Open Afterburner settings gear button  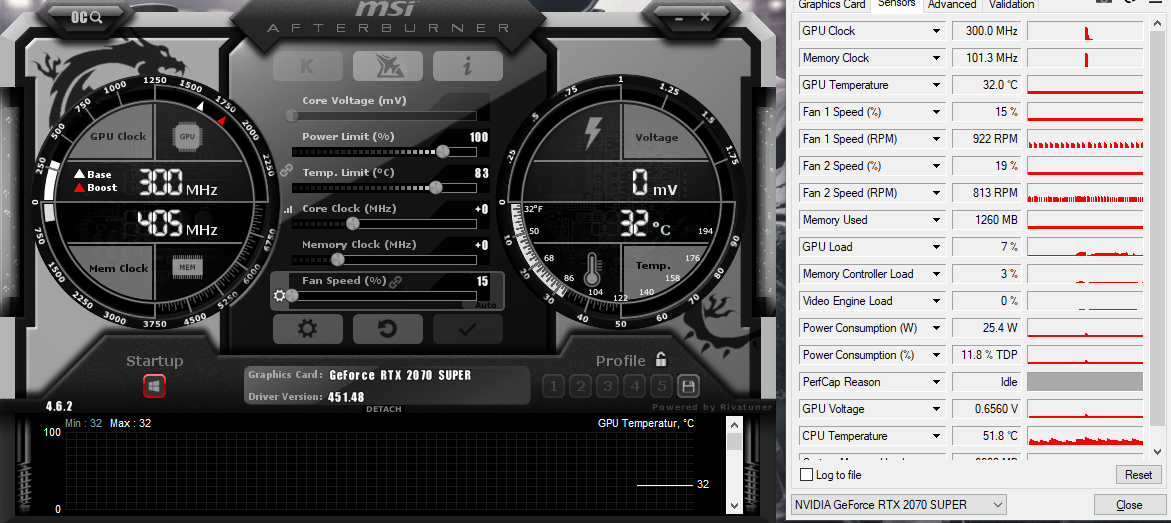coord(308,329)
